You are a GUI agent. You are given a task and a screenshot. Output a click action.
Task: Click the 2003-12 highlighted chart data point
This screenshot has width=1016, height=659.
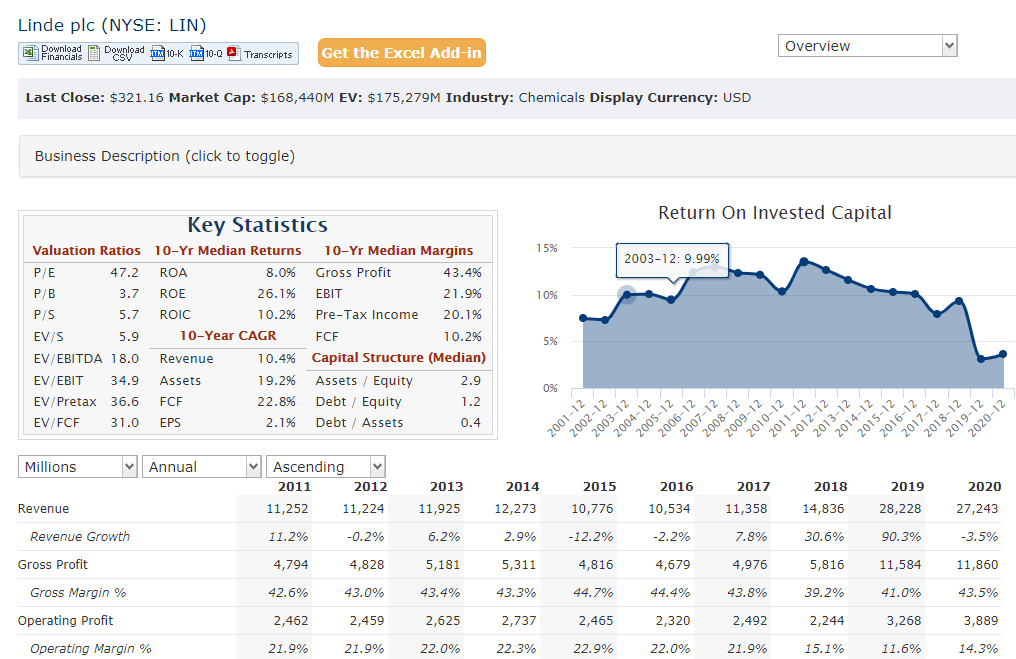[x=627, y=295]
